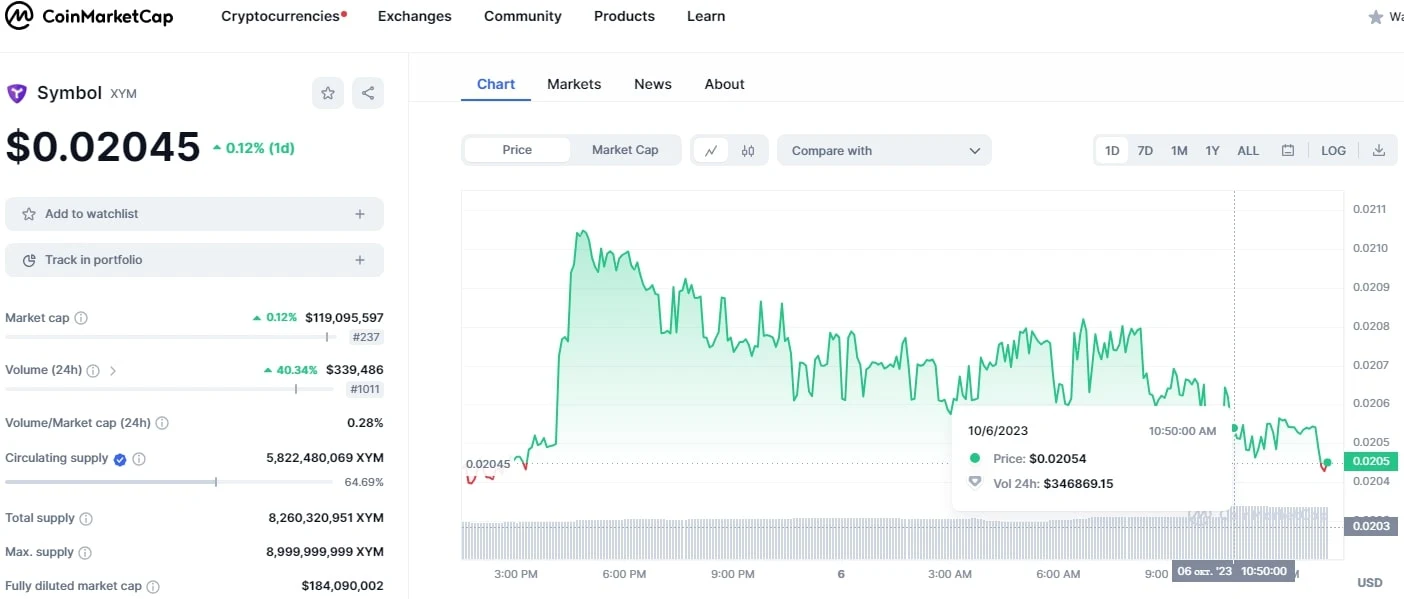The image size is (1404, 599).
Task: Set chart range to ALL
Action: tap(1248, 151)
